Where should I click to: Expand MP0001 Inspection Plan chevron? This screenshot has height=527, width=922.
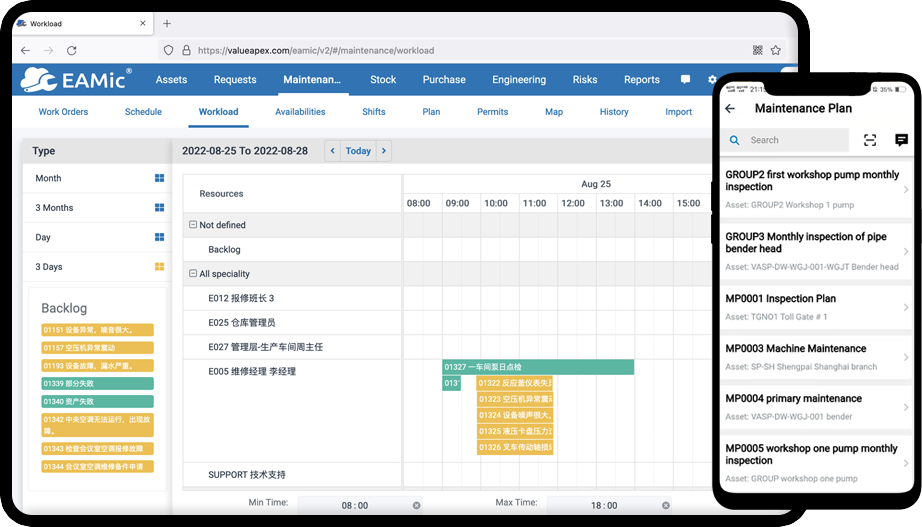[906, 308]
